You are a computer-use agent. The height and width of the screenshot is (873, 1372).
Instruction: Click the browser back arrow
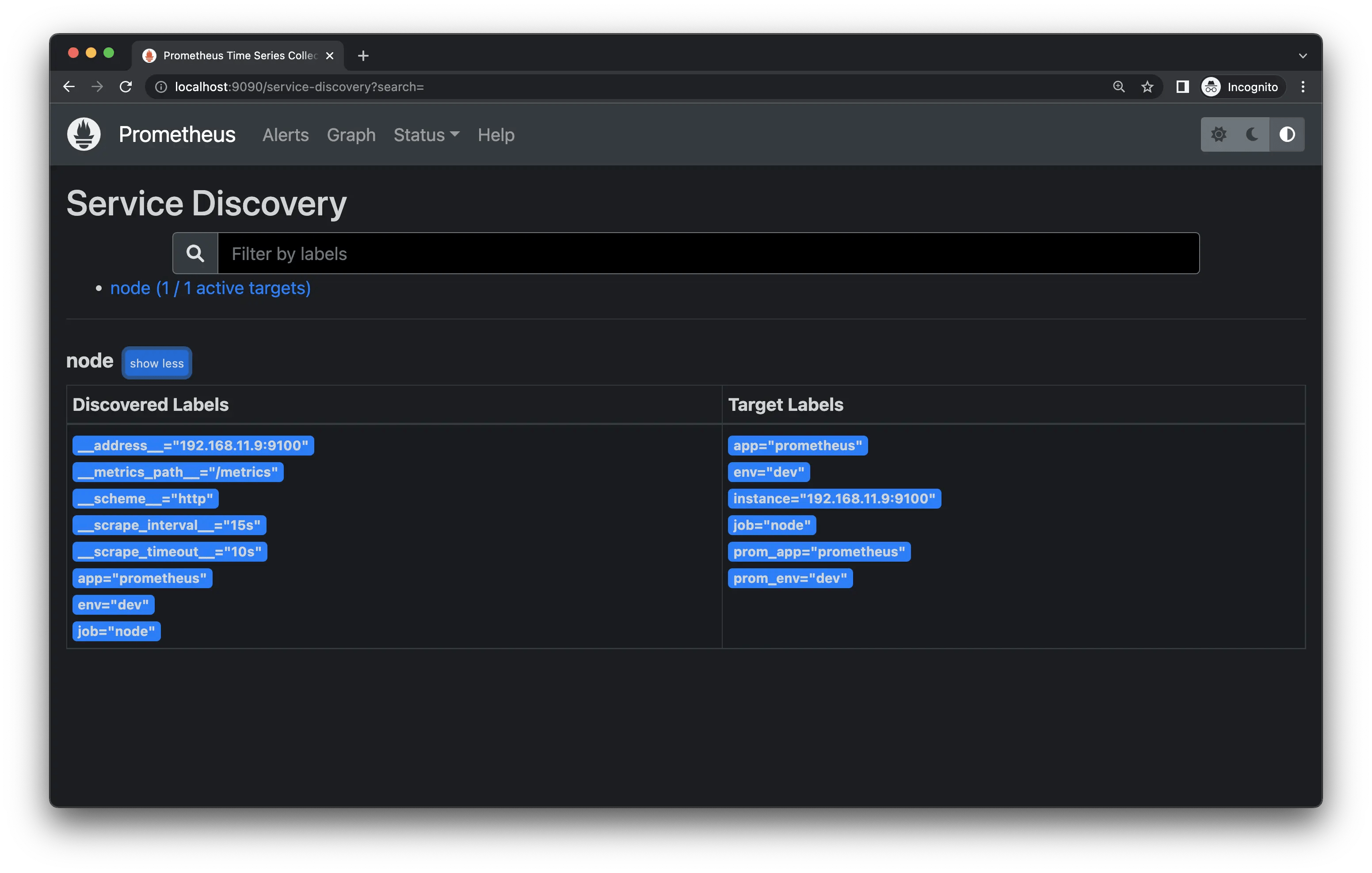point(69,87)
